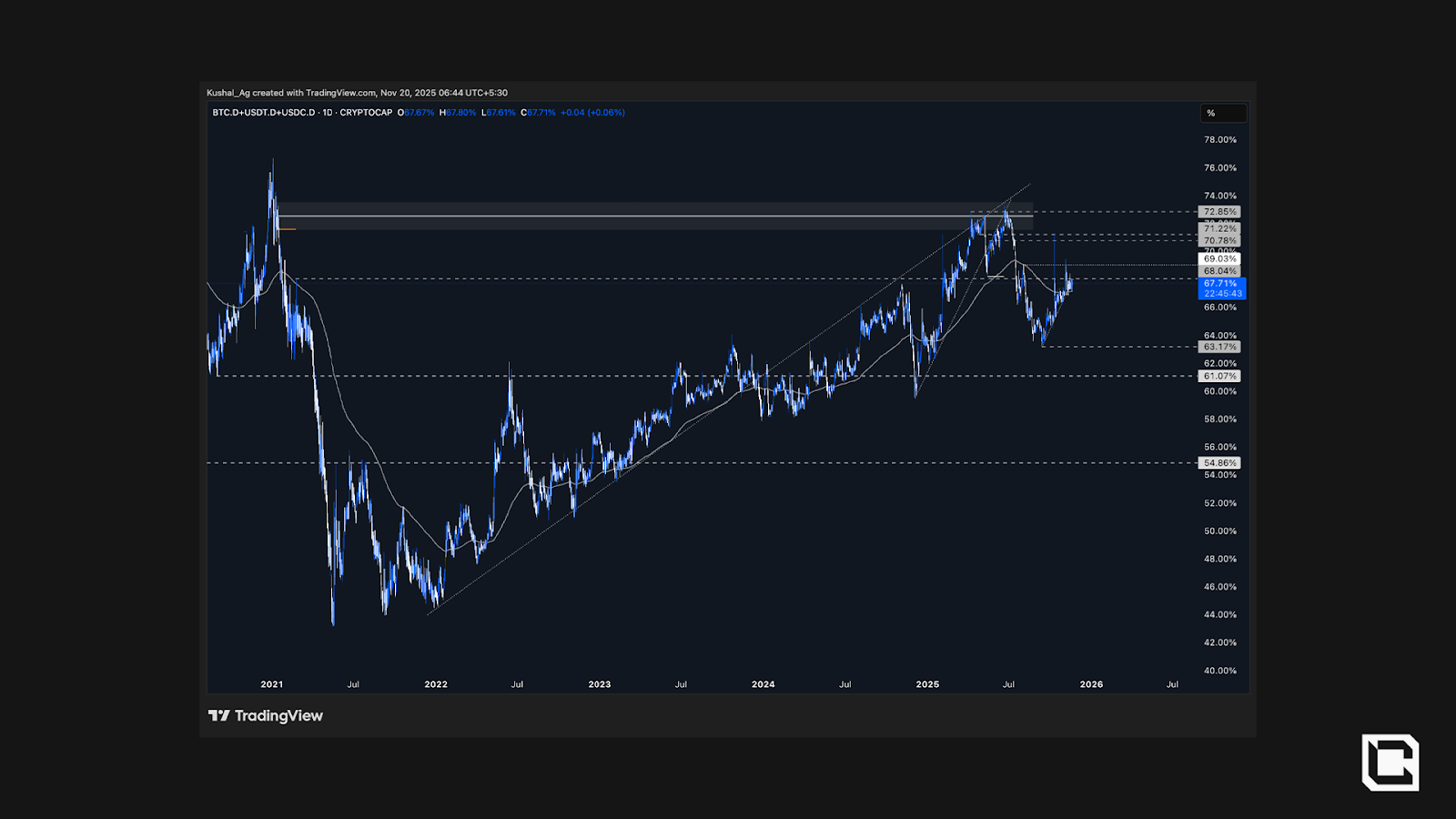Click the 2023 label on the time axis
Viewport: 1456px width, 819px height.
pos(600,684)
